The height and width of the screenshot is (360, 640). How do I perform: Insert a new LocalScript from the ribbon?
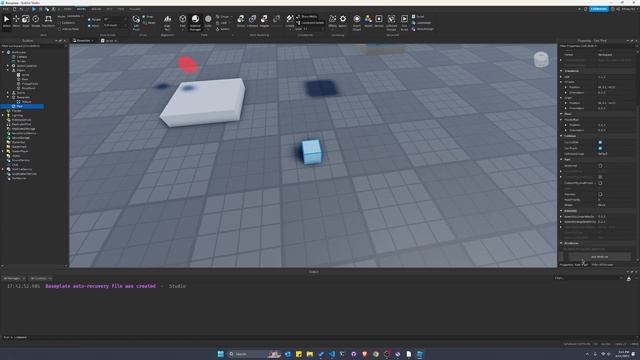pyautogui.click(x=422, y=23)
